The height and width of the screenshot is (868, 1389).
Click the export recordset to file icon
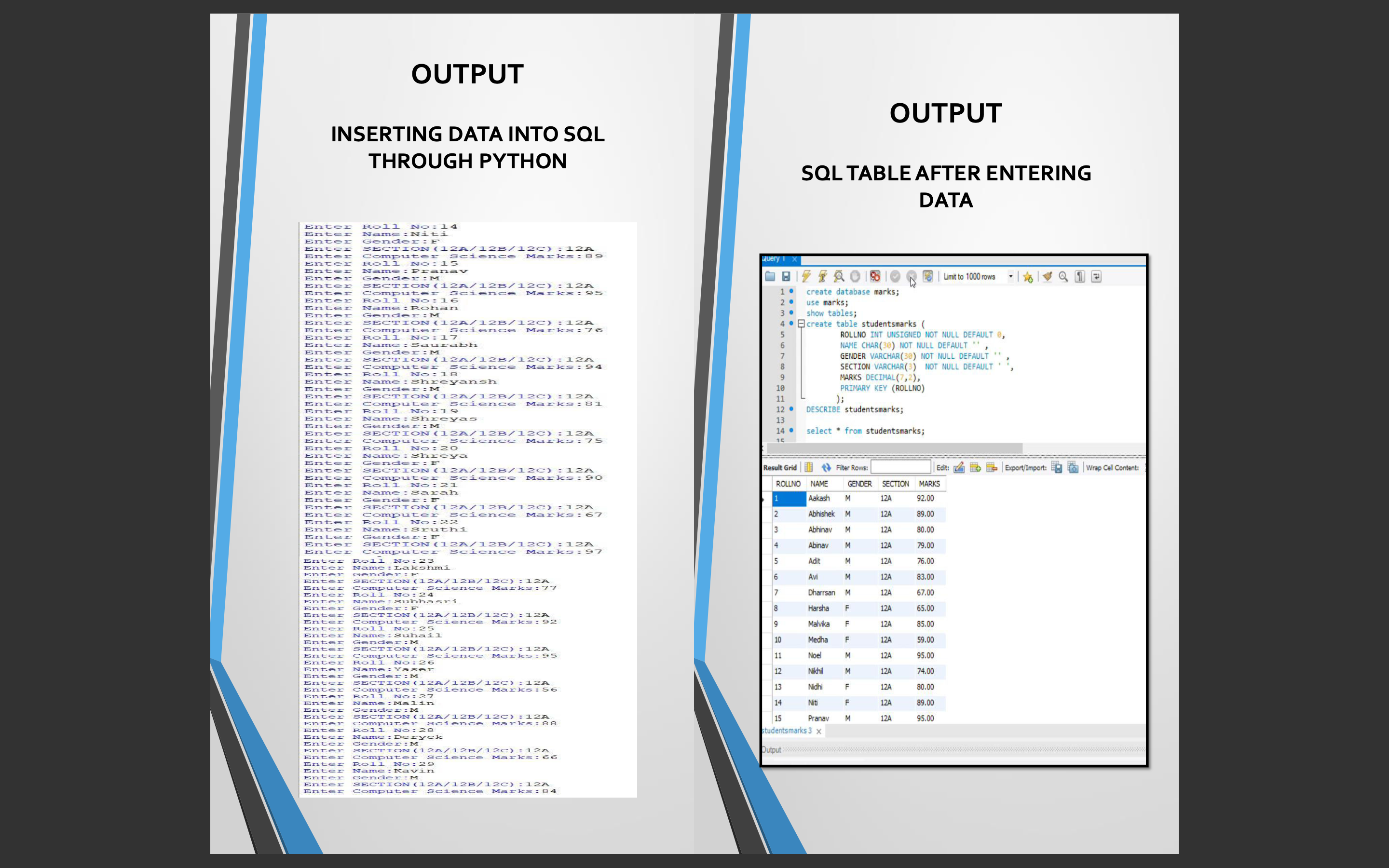(1057, 467)
